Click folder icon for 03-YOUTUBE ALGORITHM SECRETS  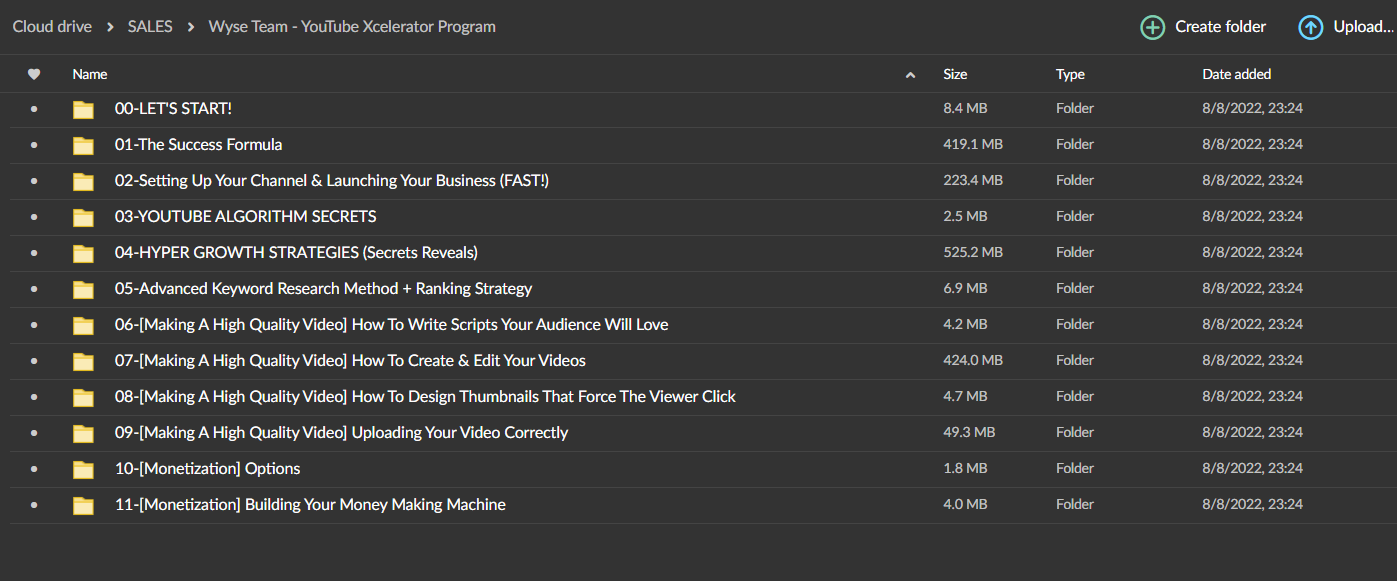(x=84, y=217)
